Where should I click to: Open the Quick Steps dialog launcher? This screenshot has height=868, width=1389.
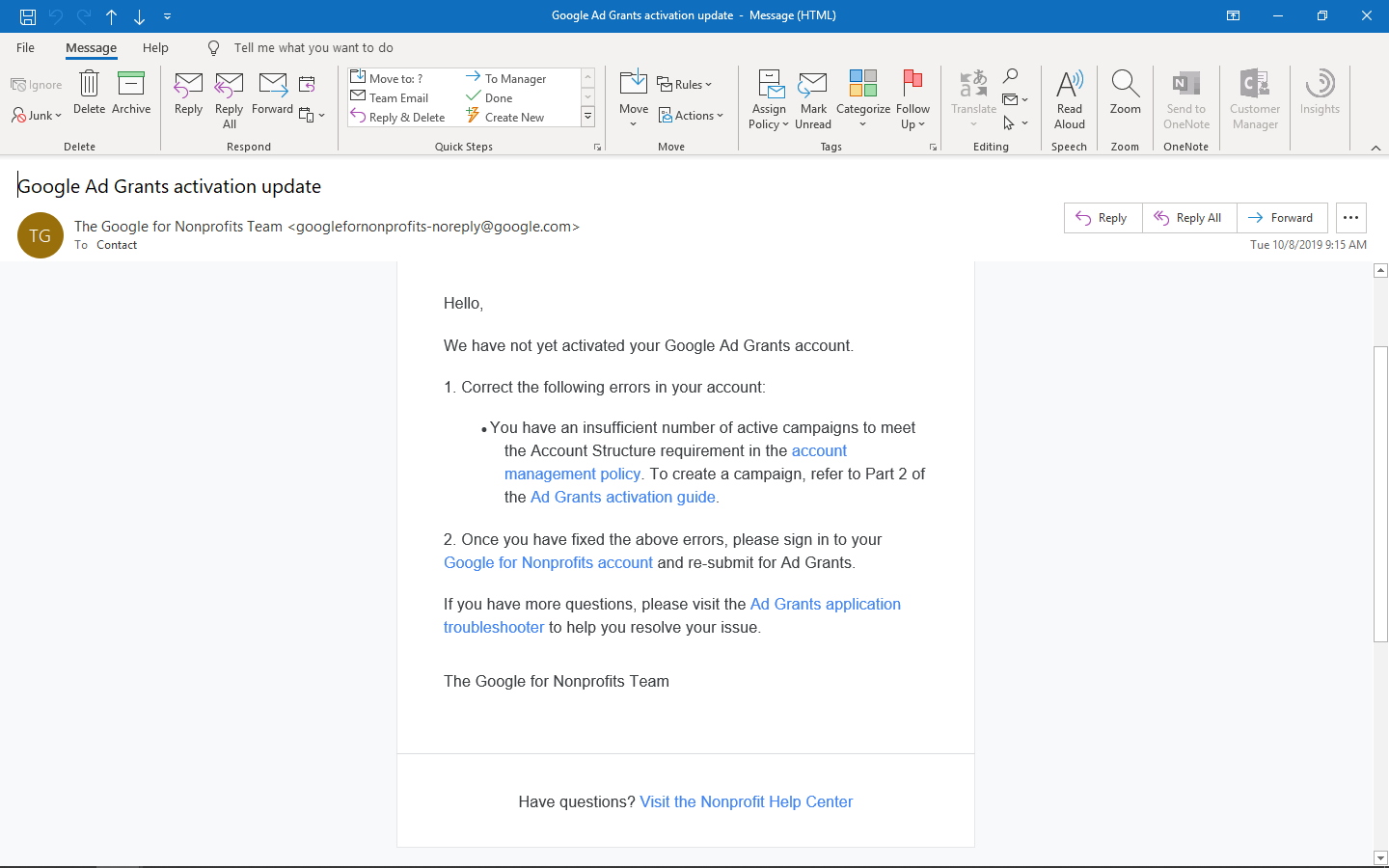597,147
